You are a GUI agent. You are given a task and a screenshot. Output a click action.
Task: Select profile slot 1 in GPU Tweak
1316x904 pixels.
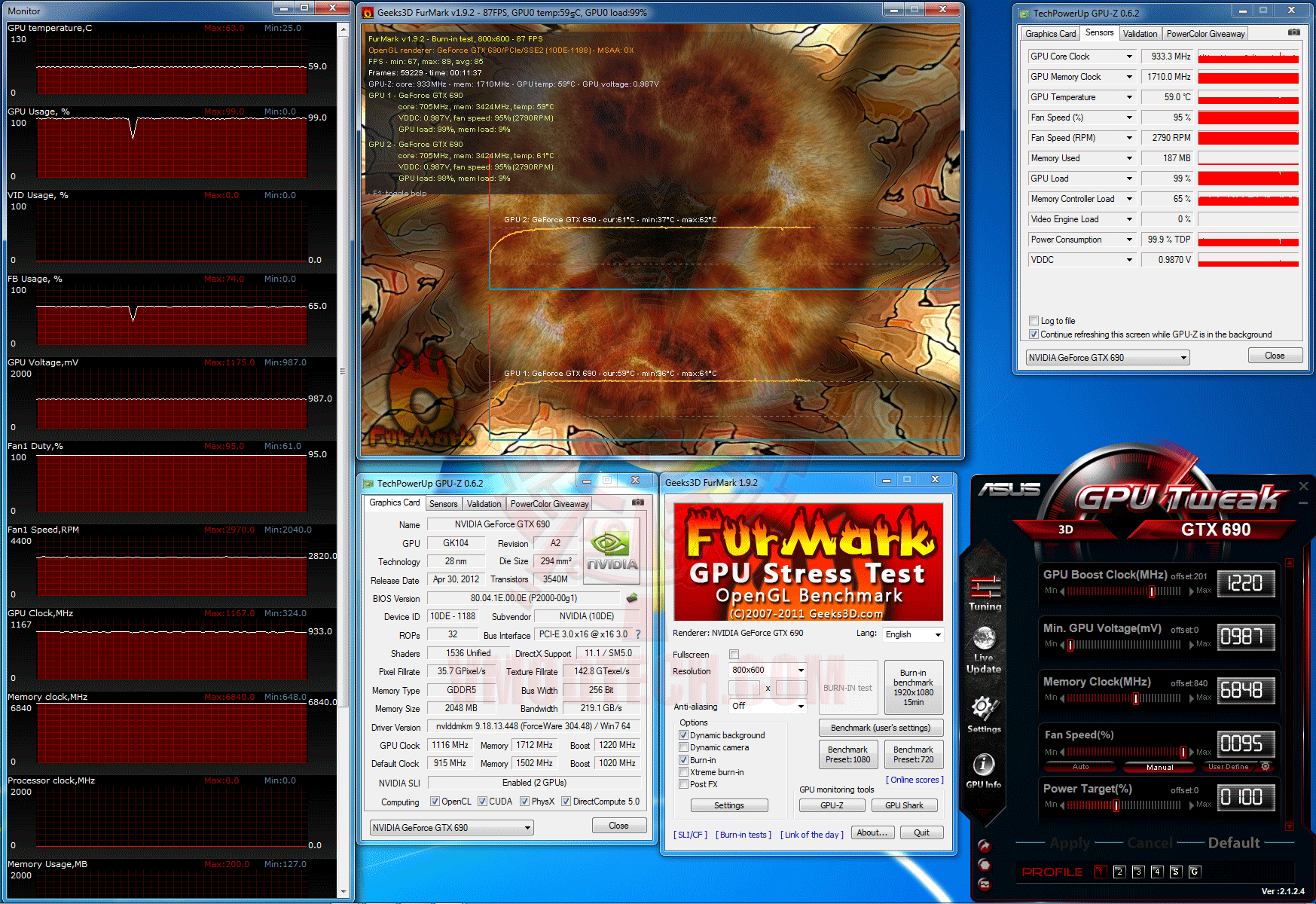coord(1101,872)
